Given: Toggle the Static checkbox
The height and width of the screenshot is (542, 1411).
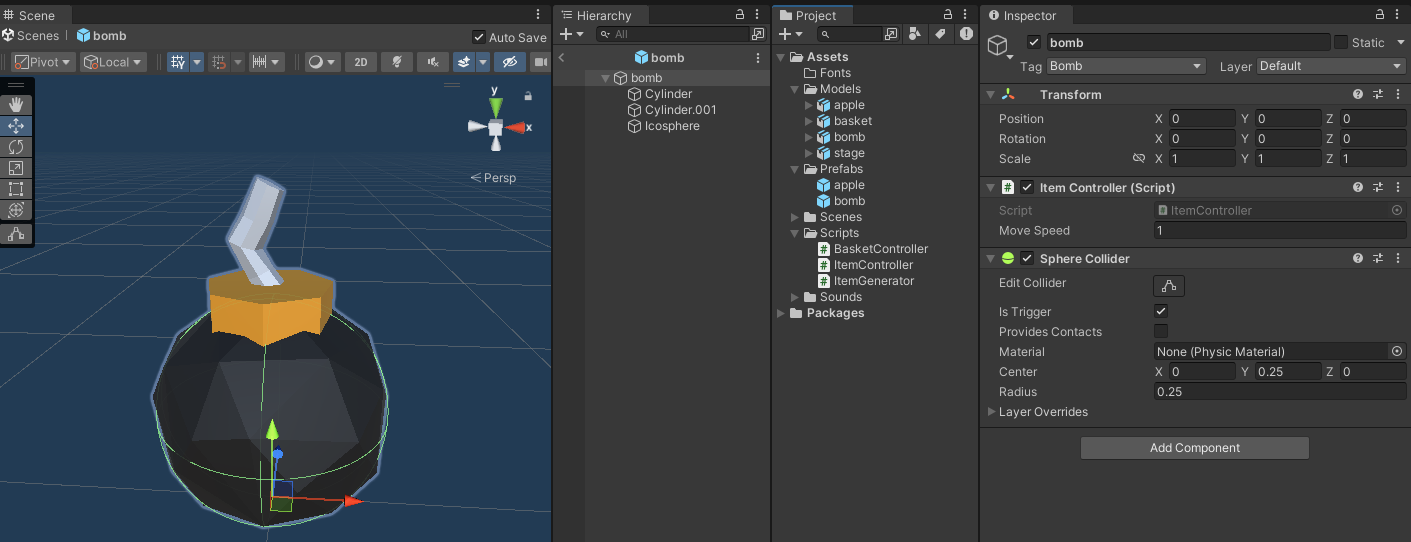Looking at the screenshot, I should click(x=1341, y=42).
